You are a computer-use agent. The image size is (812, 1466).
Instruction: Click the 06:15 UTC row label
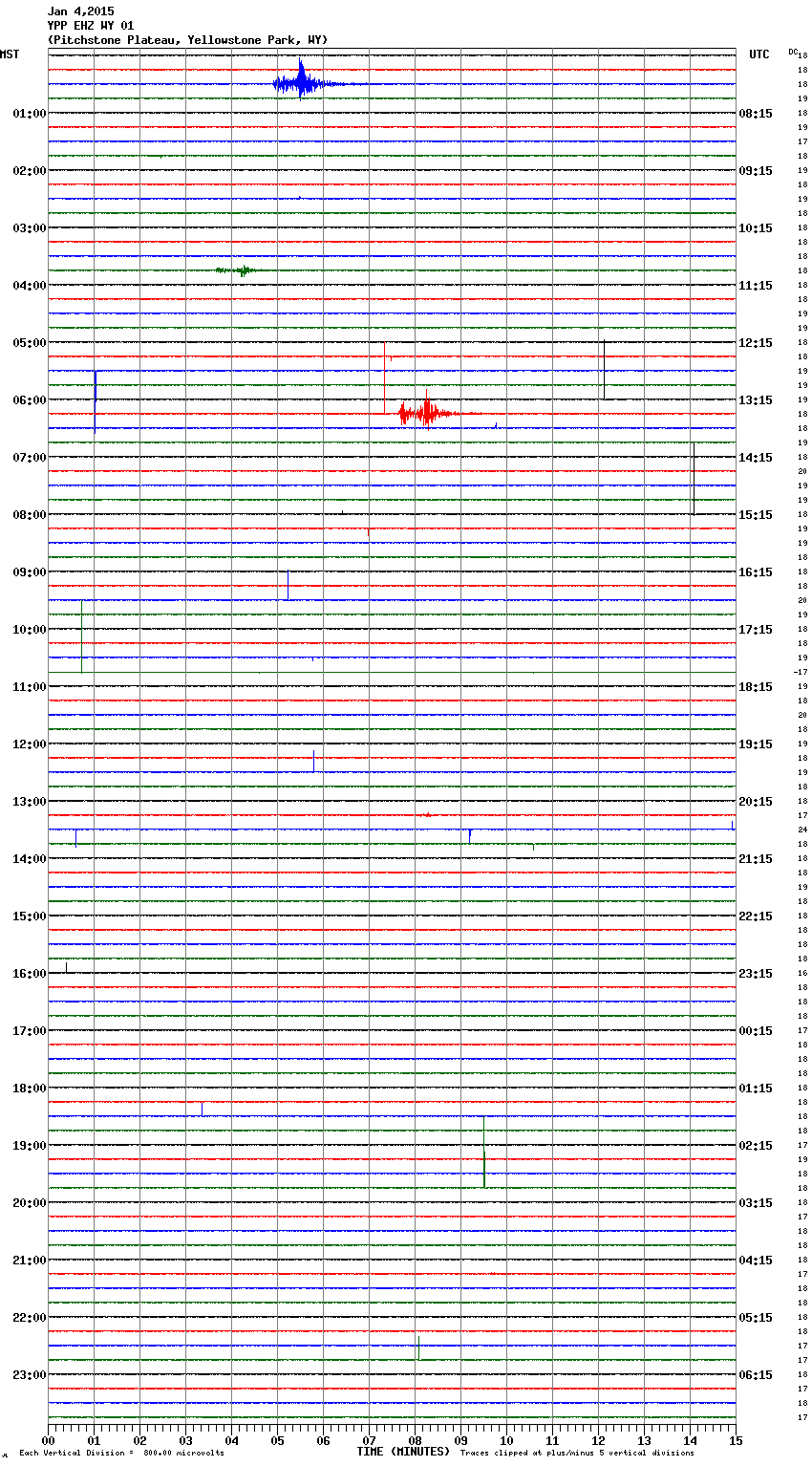[x=756, y=1375]
